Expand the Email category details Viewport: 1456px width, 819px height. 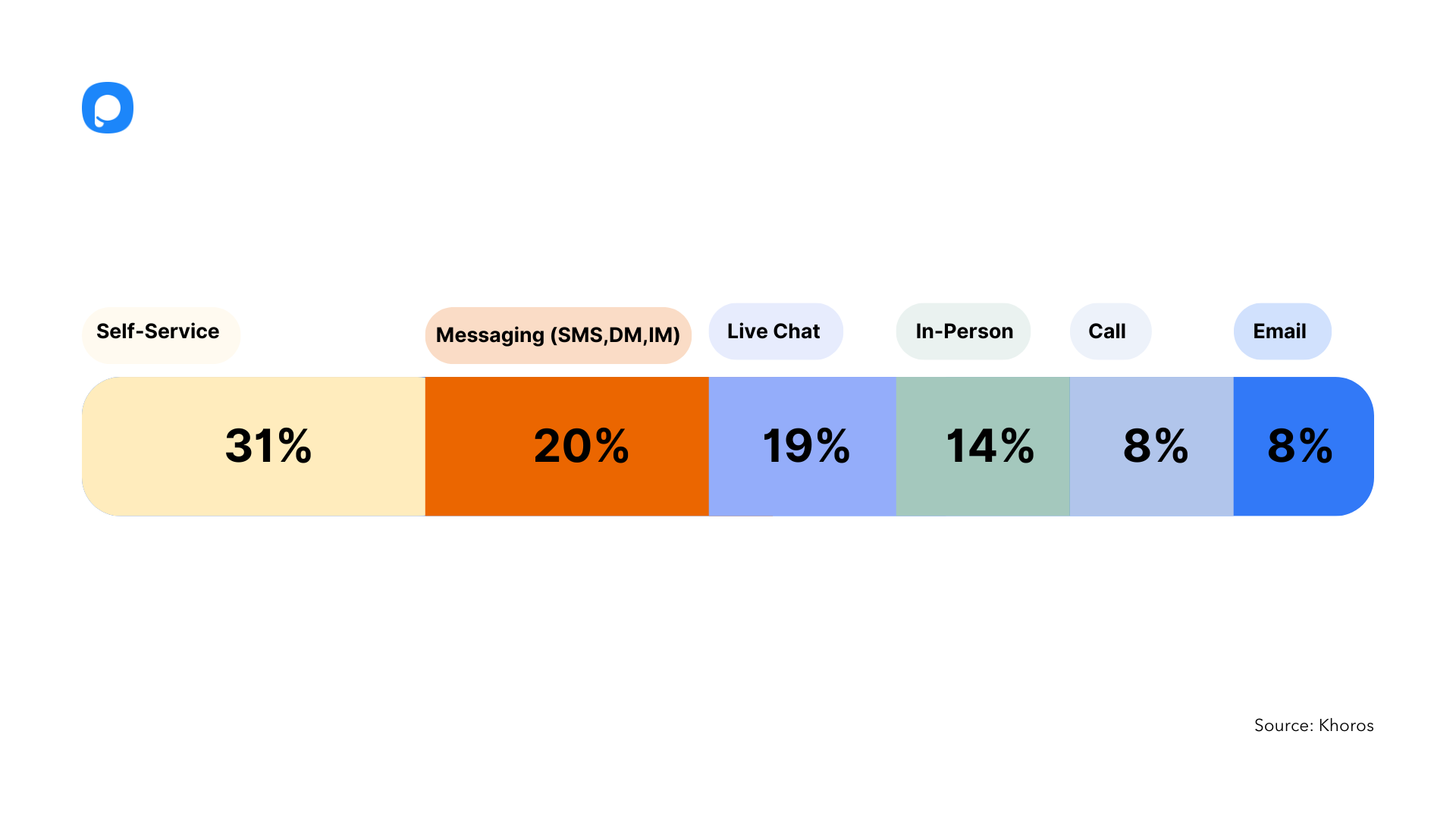(x=1279, y=331)
